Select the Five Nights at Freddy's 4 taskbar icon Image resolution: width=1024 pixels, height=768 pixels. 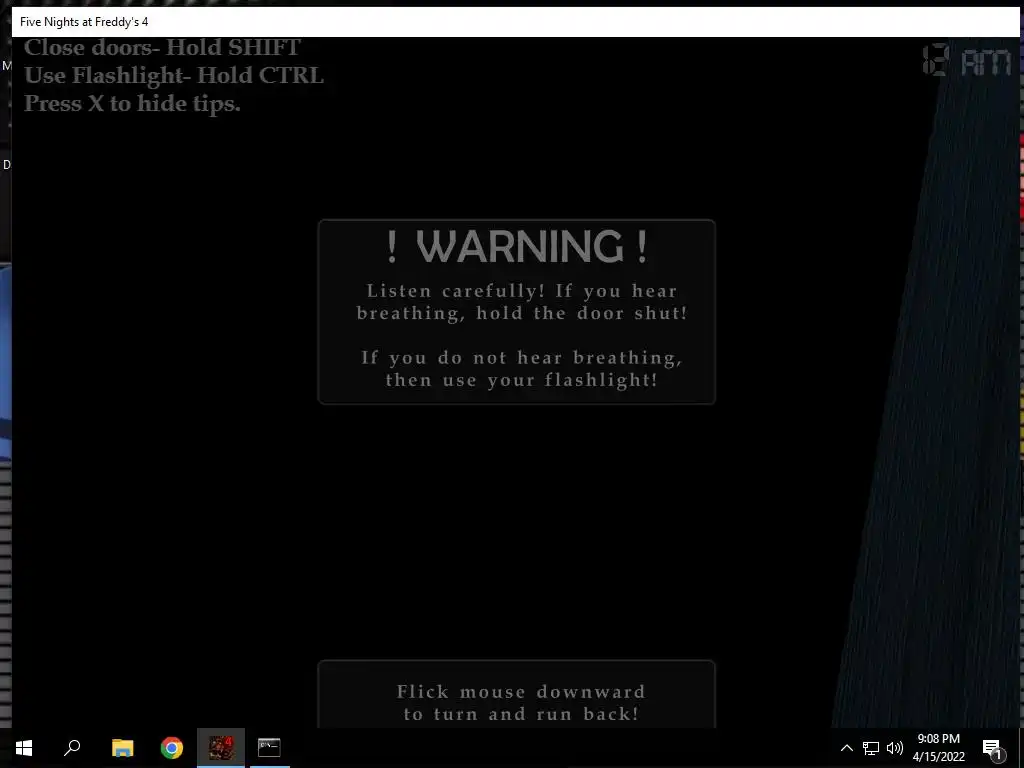tap(221, 748)
